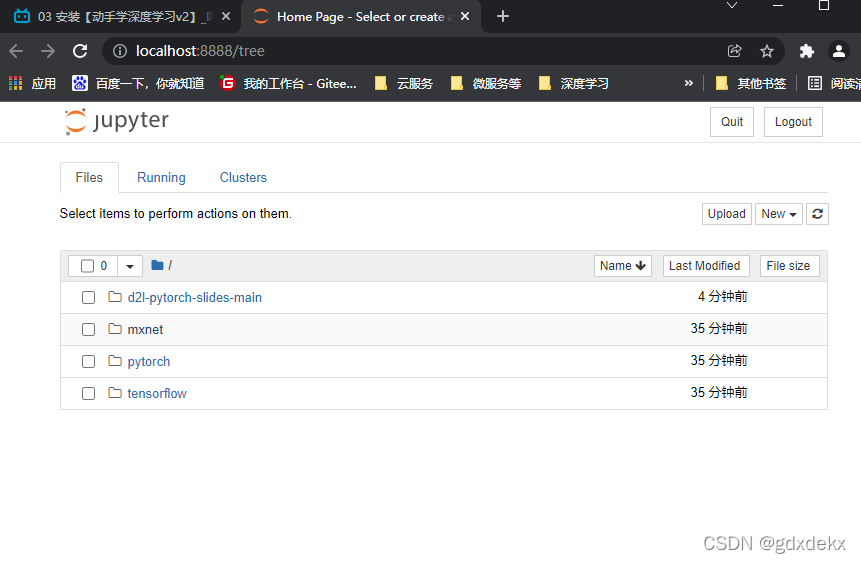Close the 03 安装 tab
The height and width of the screenshot is (563, 861).
(x=226, y=16)
